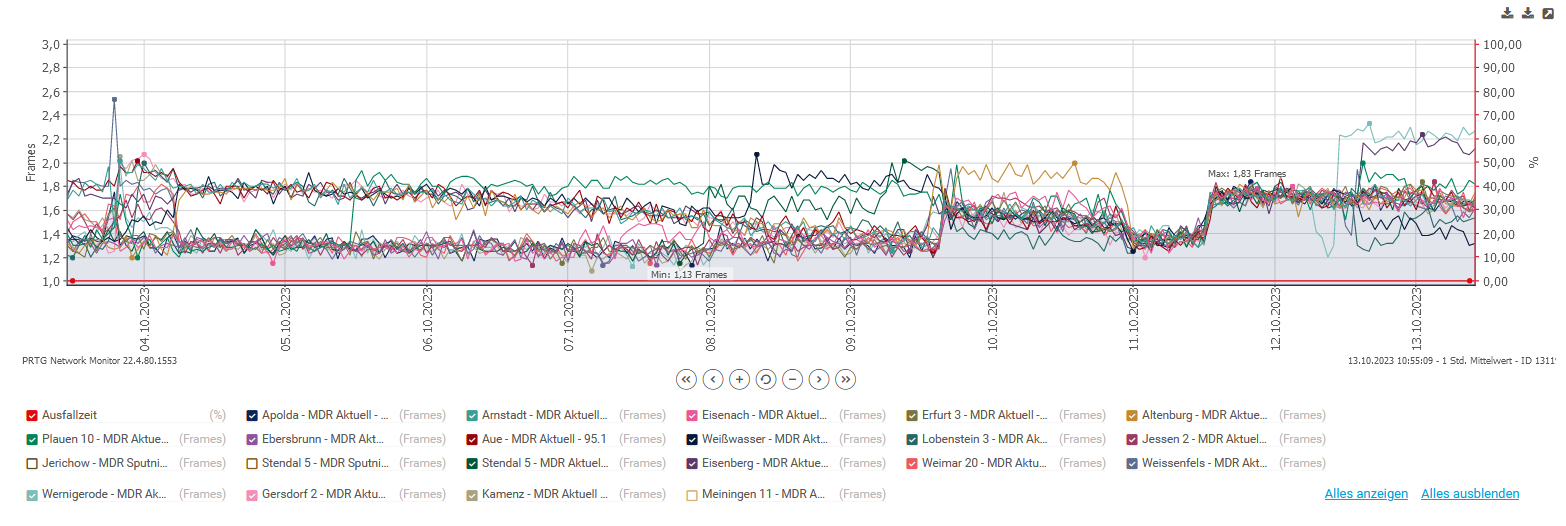Image resolution: width=1566 pixels, height=526 pixels.
Task: Jump to the earliest graph data with the double-left arrow
Action: [686, 379]
